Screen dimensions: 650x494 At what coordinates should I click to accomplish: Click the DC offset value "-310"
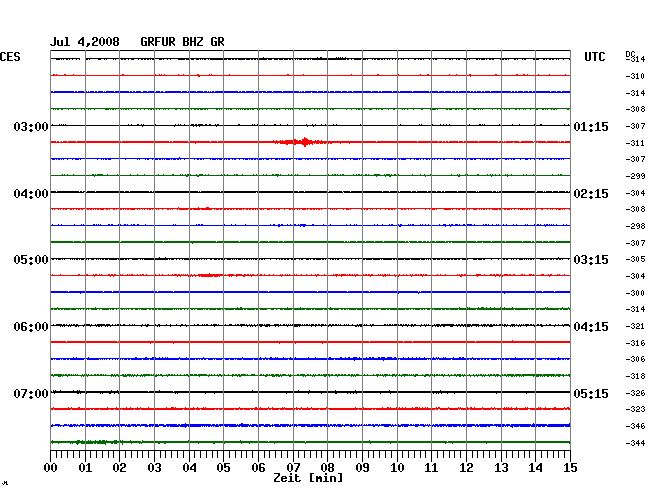pyautogui.click(x=635, y=76)
